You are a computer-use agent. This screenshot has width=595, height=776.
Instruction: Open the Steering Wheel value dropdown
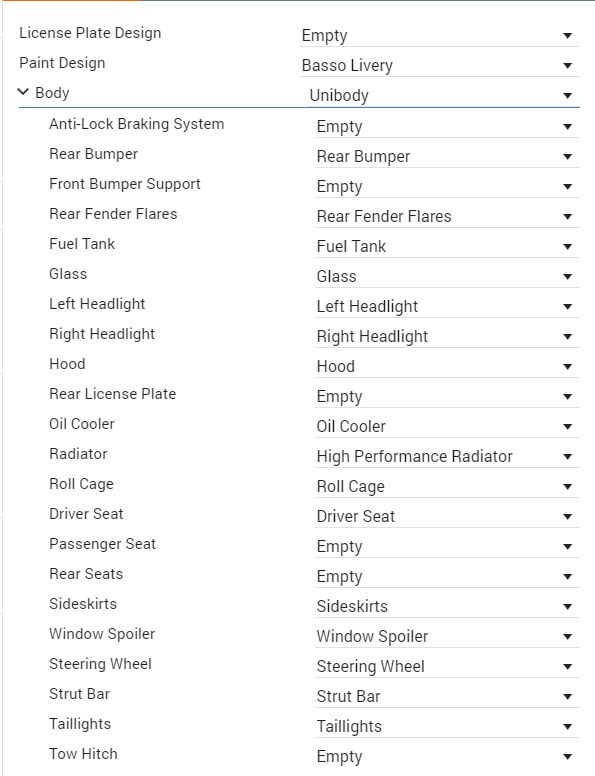(447, 666)
